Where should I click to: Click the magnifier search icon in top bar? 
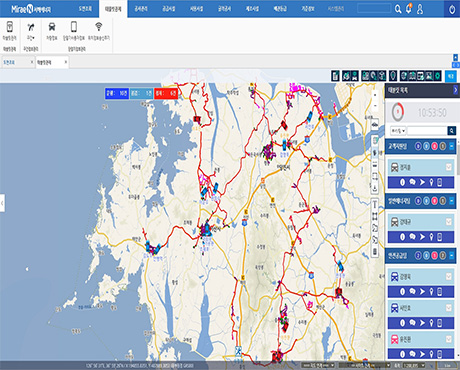(x=398, y=9)
